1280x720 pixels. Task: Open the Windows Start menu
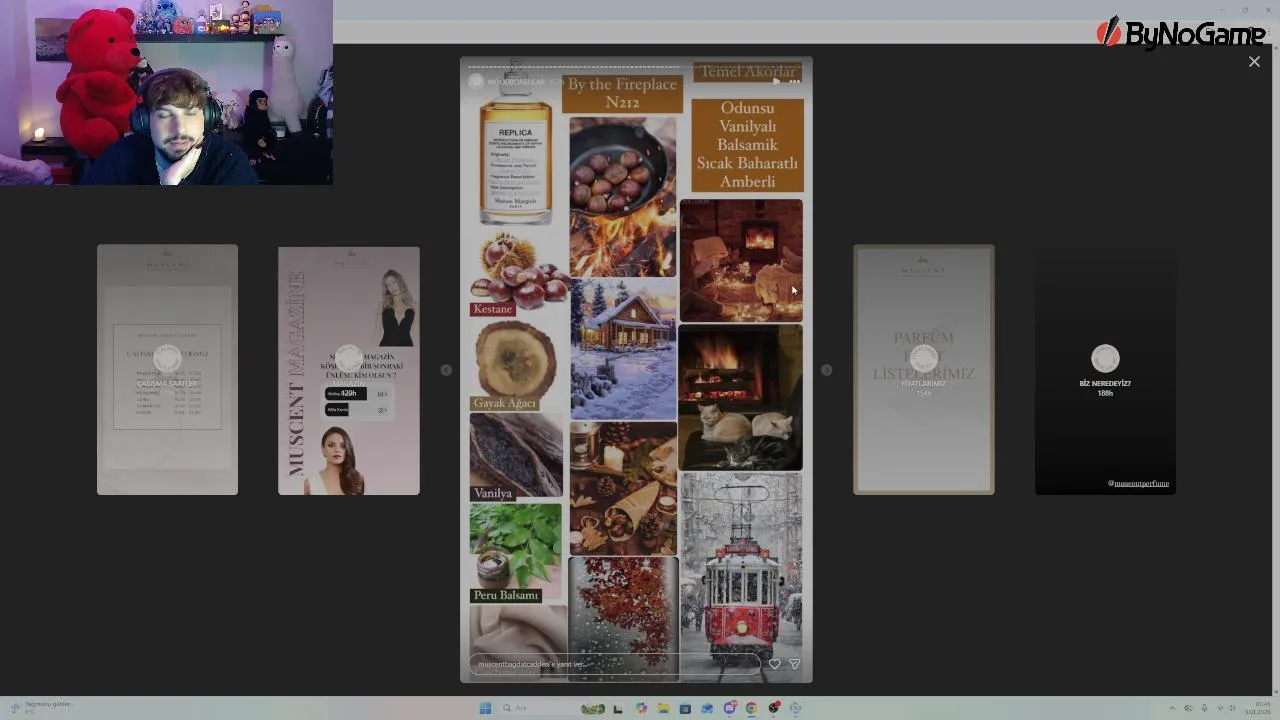pos(485,708)
